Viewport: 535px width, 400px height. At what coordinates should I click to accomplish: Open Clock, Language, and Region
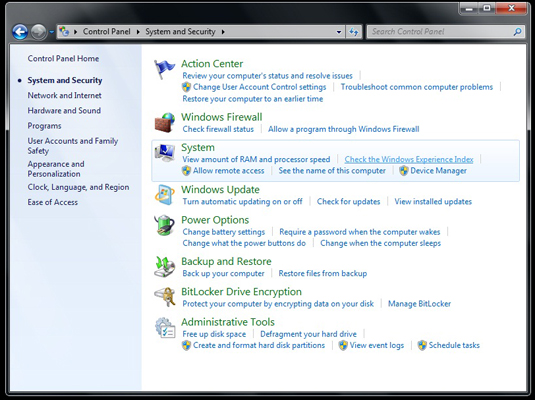[x=78, y=187]
